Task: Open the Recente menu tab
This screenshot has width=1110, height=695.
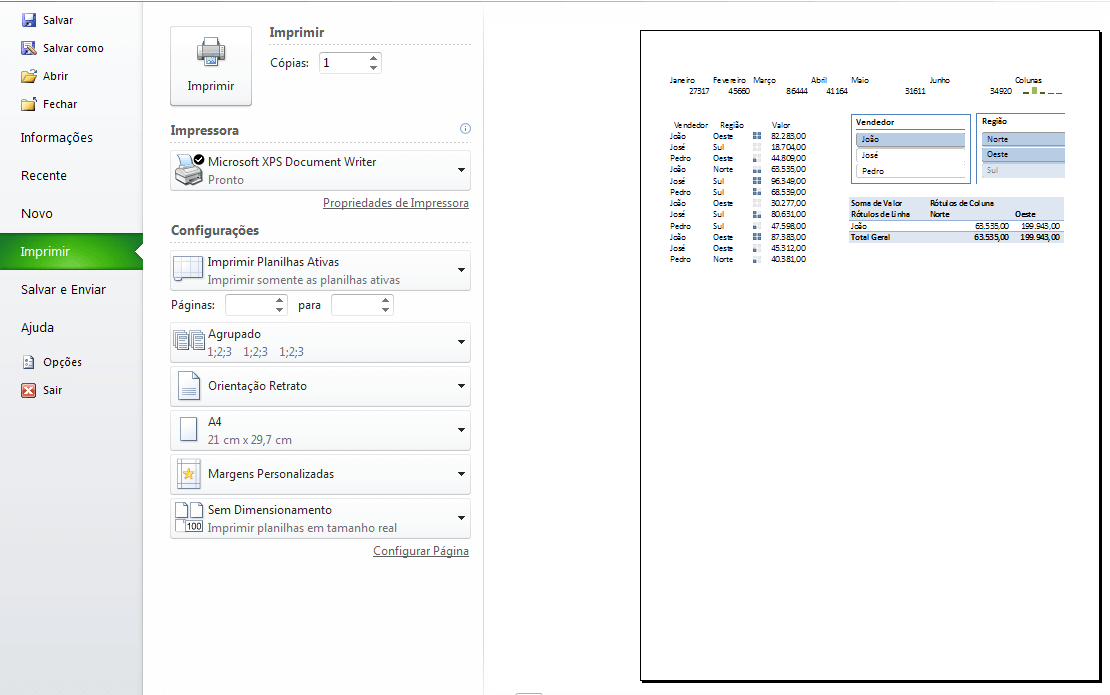Action: [x=44, y=176]
